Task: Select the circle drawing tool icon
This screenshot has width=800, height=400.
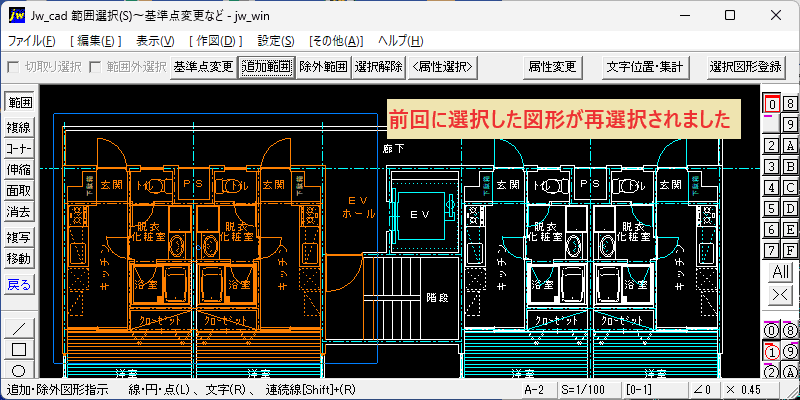Action: tap(19, 369)
